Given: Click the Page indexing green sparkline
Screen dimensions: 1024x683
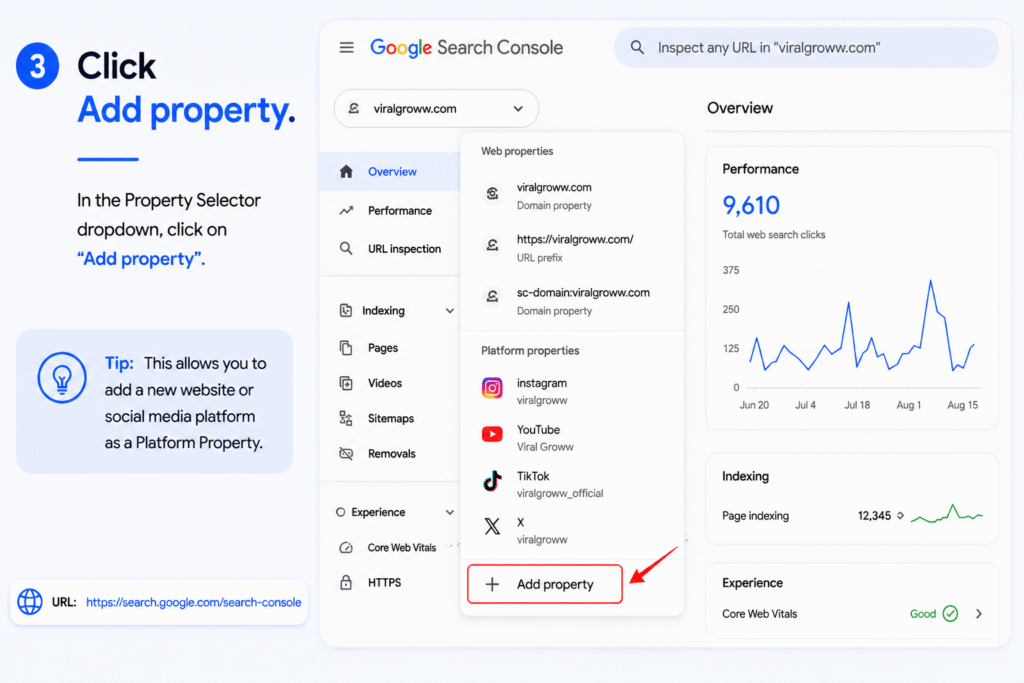Looking at the screenshot, I should pos(947,515).
